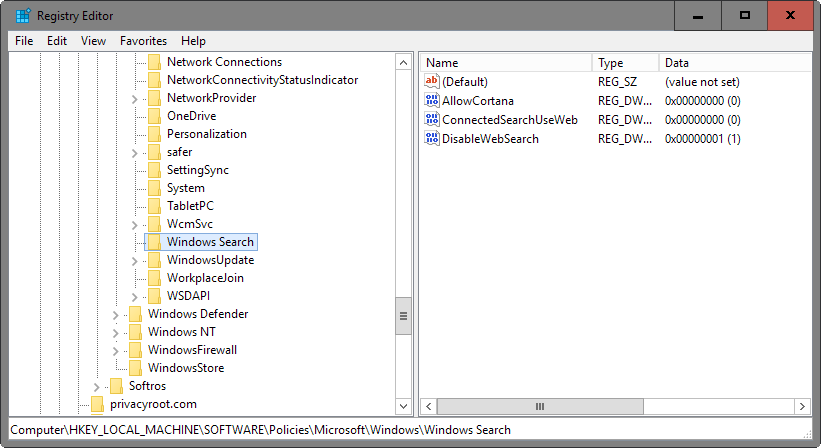The width and height of the screenshot is (821, 448).
Task: Click the AllowCortana DWORD value icon
Action: pyautogui.click(x=432, y=100)
